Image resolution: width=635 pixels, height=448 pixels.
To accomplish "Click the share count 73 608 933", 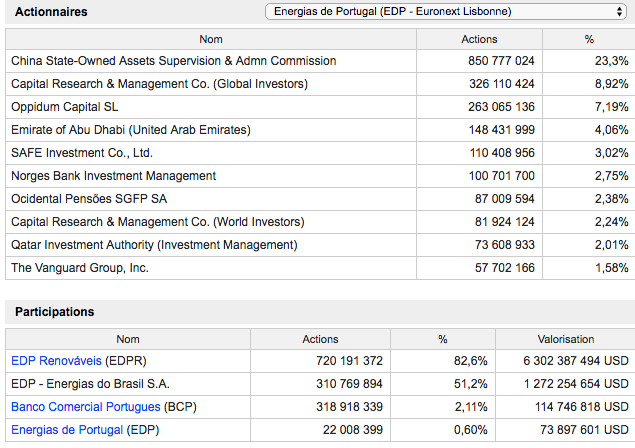I will coord(505,245).
